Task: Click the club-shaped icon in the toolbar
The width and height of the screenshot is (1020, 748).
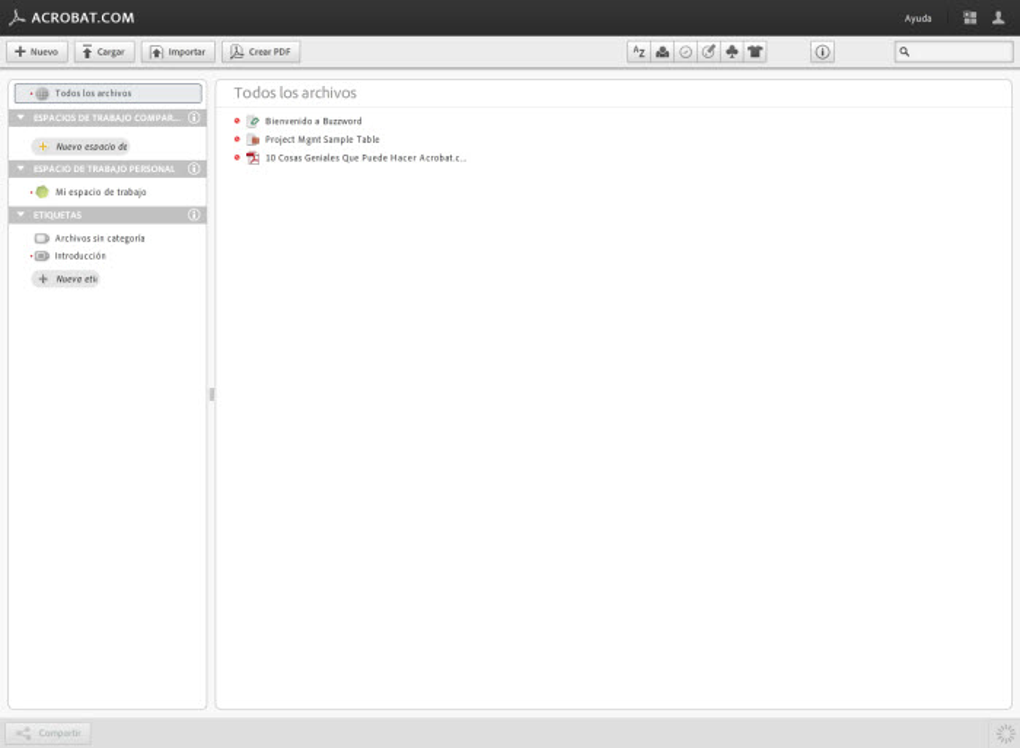Action: [732, 51]
